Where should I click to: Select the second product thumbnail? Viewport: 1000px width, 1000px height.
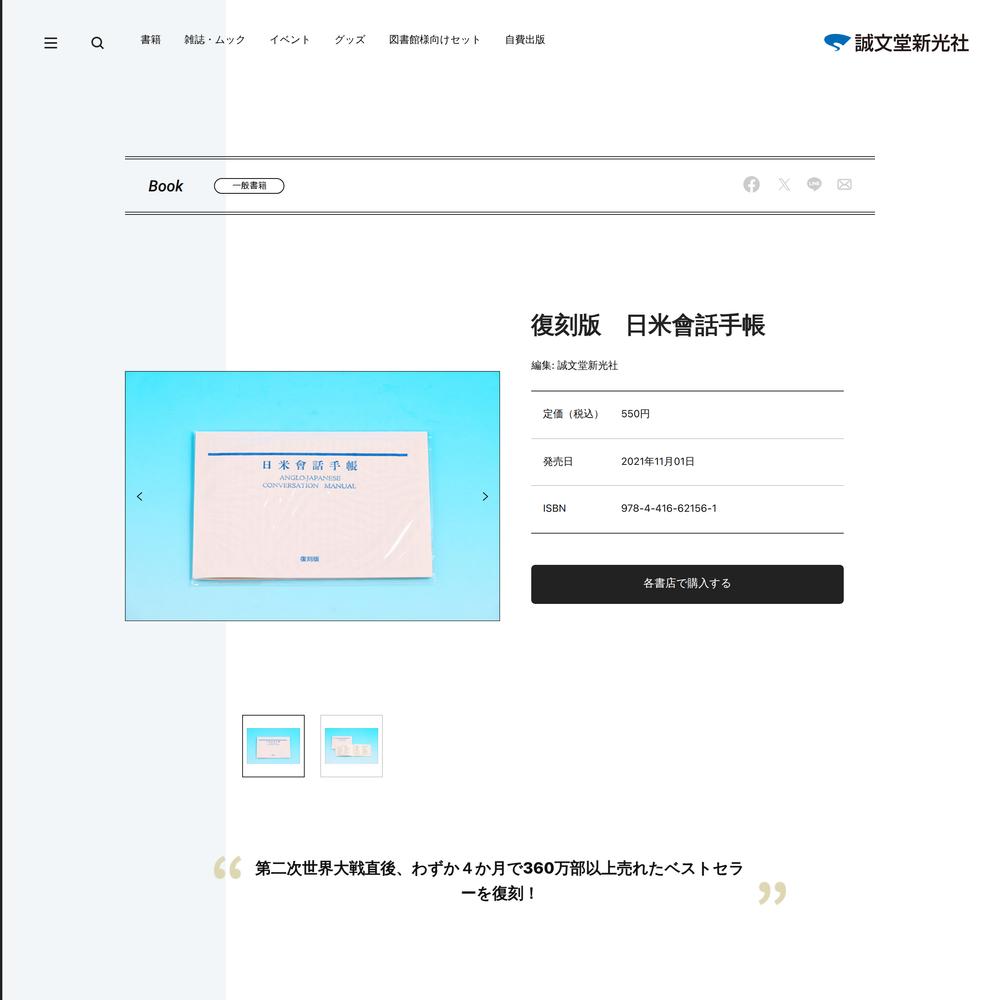(351, 746)
